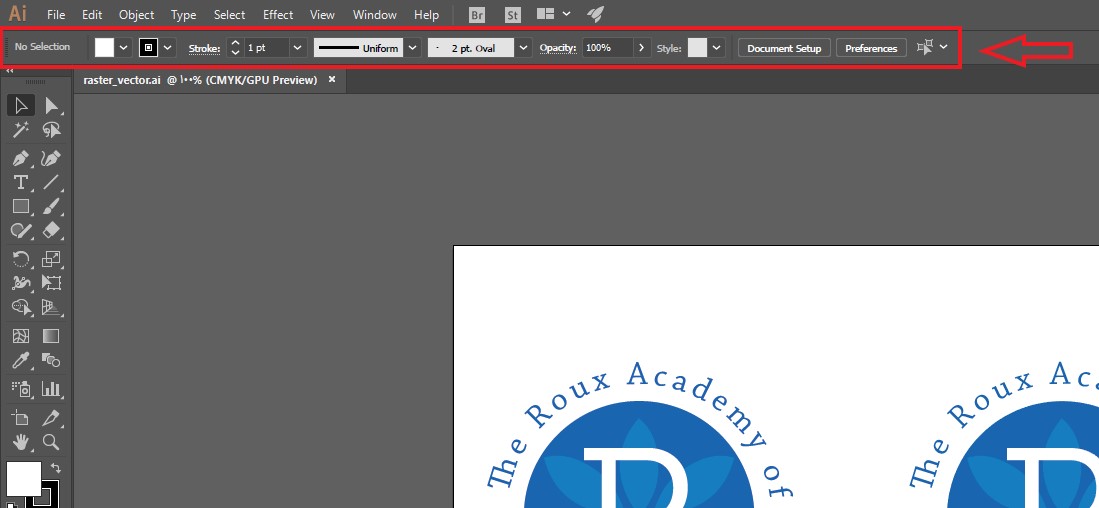Select the Symbol Sprayer tool
This screenshot has width=1099, height=508.
tap(21, 389)
